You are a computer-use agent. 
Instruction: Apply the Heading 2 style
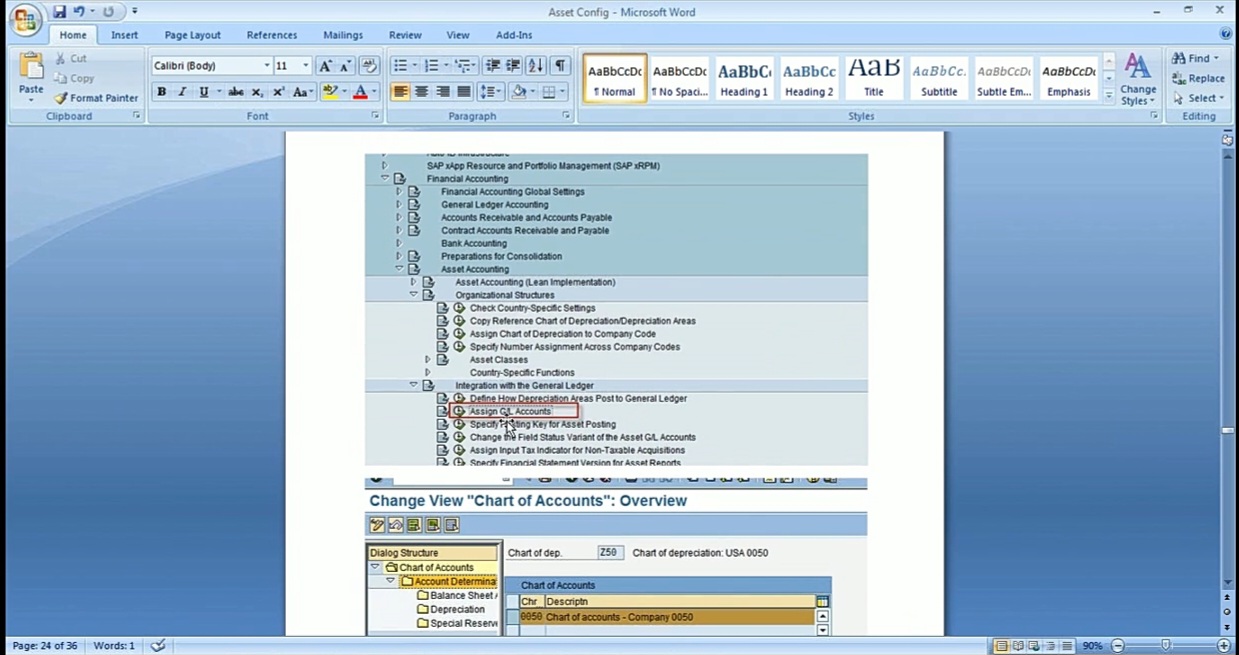click(x=809, y=78)
